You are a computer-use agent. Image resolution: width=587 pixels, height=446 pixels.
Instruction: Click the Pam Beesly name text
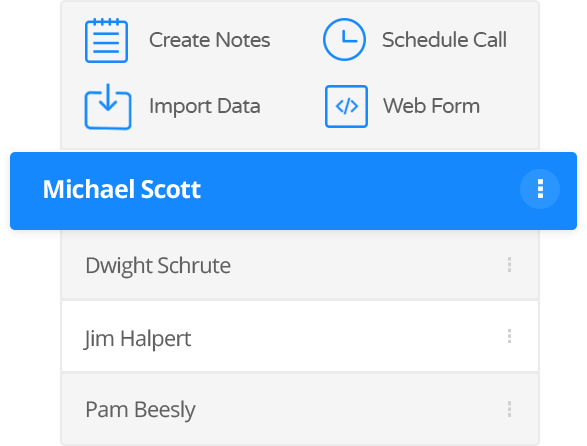coord(140,410)
